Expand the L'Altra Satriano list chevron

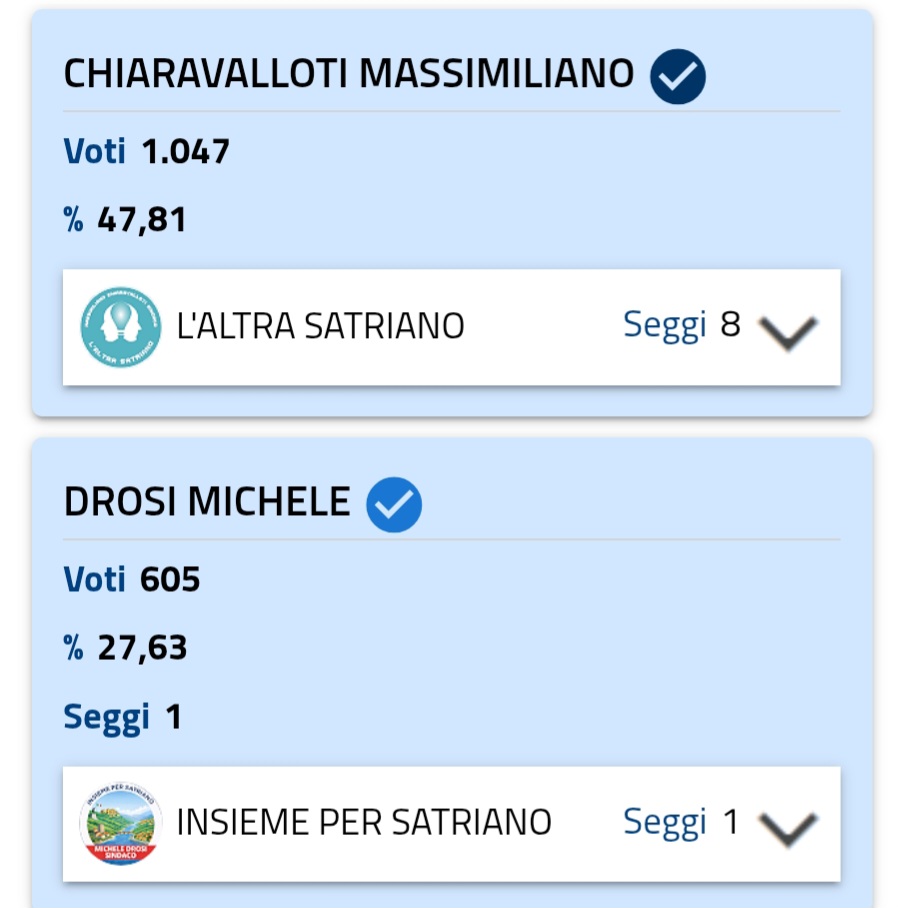pos(788,332)
